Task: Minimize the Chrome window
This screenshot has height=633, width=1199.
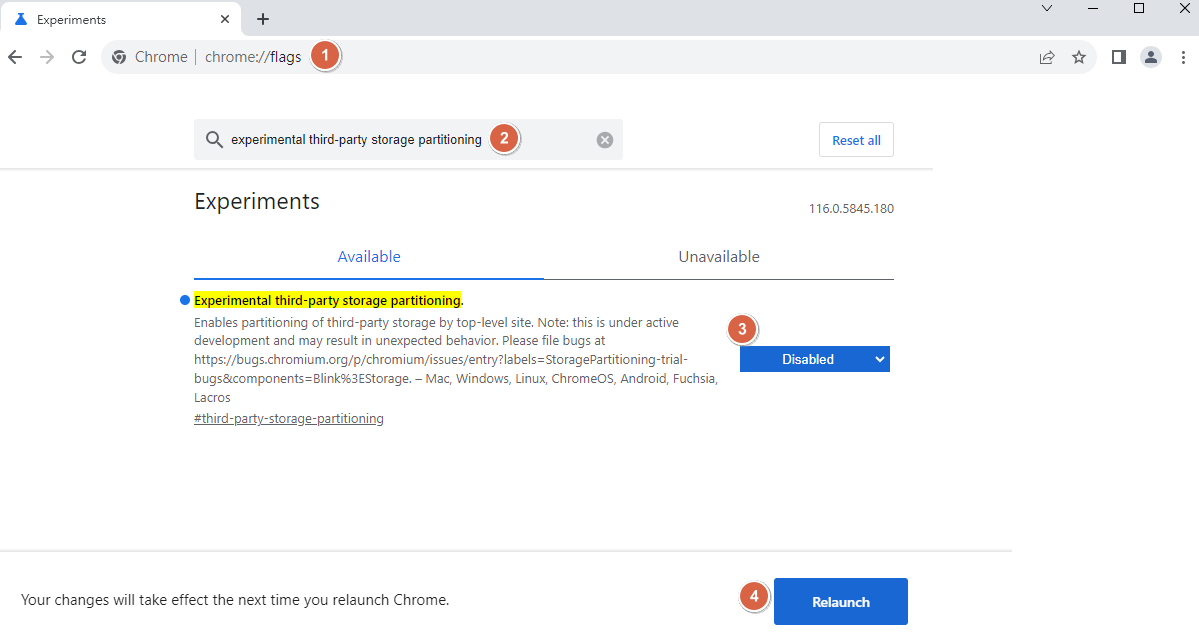Action: click(x=1093, y=8)
